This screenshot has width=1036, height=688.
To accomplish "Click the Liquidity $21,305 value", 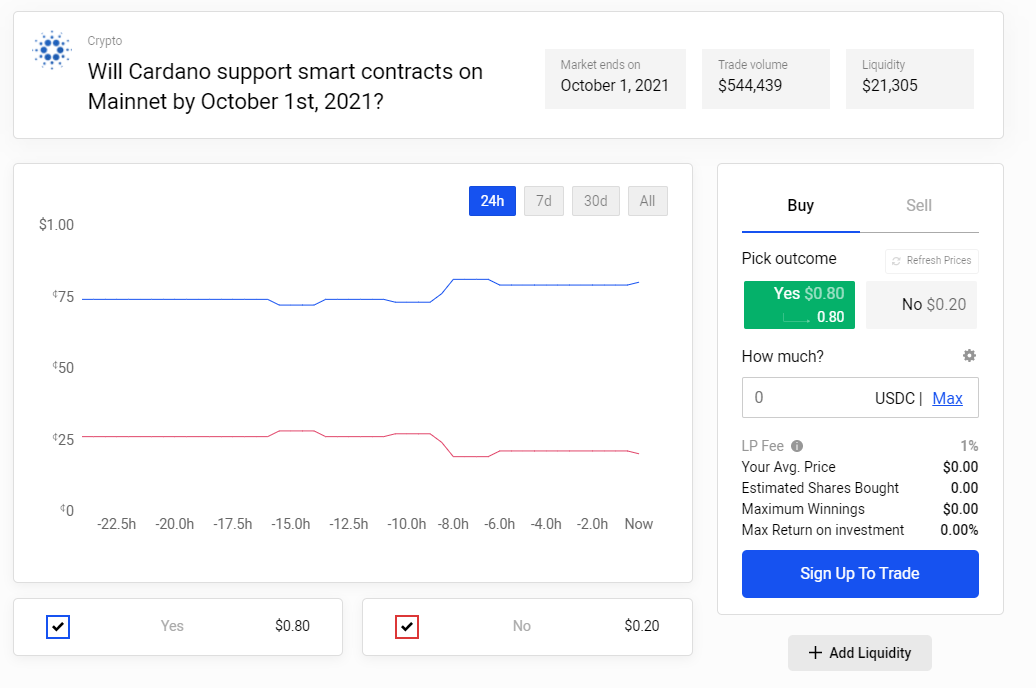I will pos(889,85).
